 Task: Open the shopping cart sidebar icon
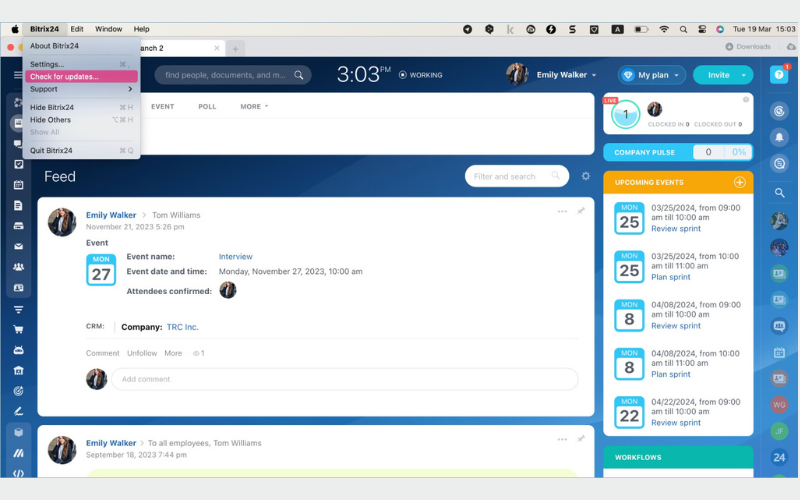tap(18, 330)
